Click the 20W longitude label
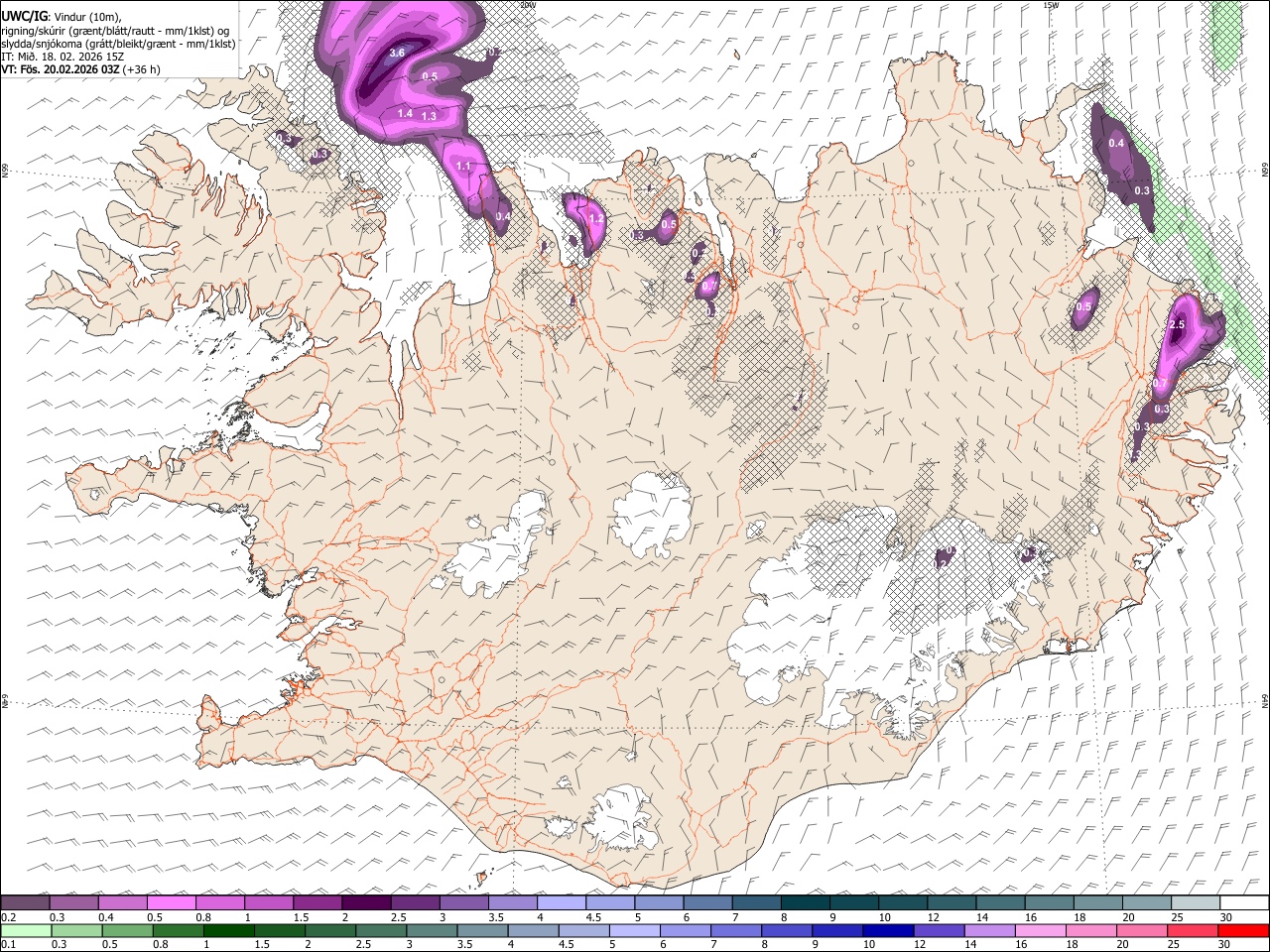Image resolution: width=1270 pixels, height=952 pixels. point(528,5)
